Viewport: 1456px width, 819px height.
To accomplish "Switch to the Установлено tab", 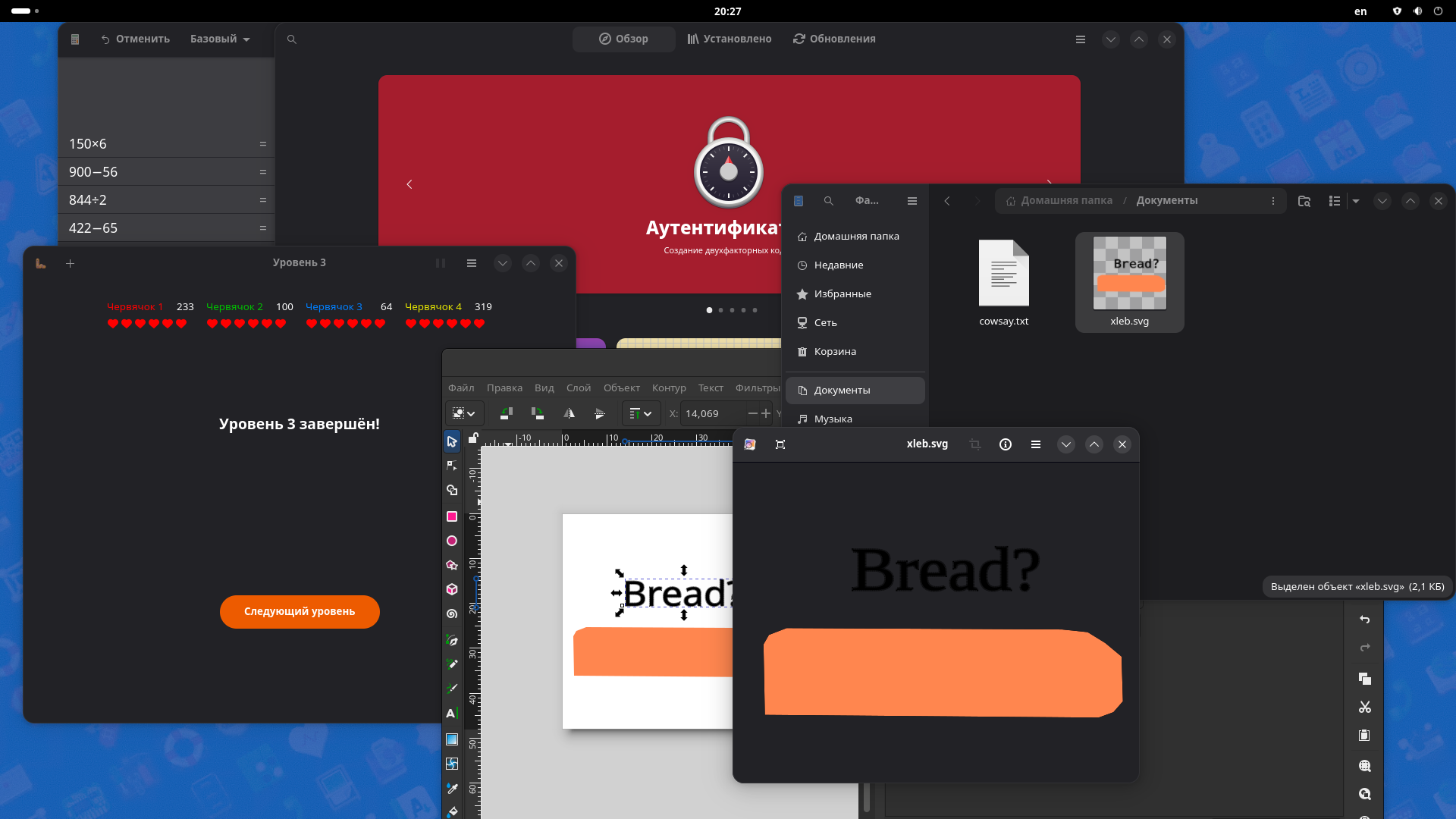I will 729,39.
